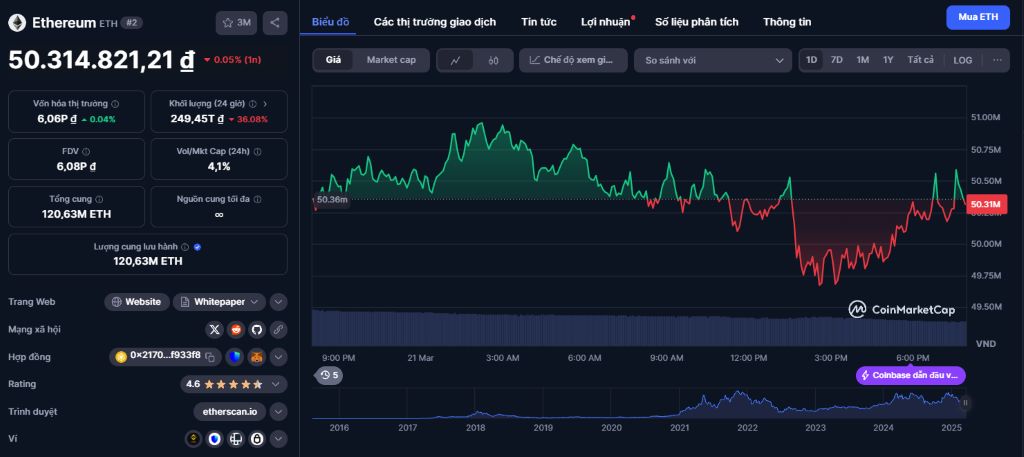Expand more links in Trang Web row

278,302
